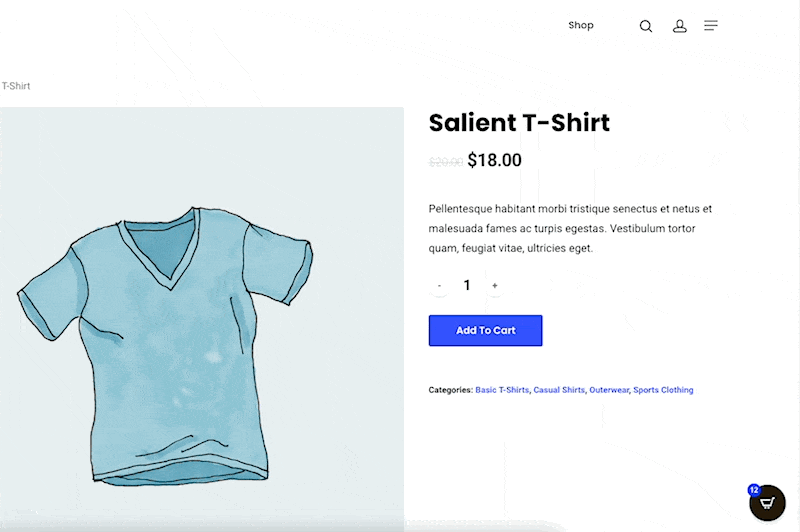Open the user account icon

tap(679, 26)
